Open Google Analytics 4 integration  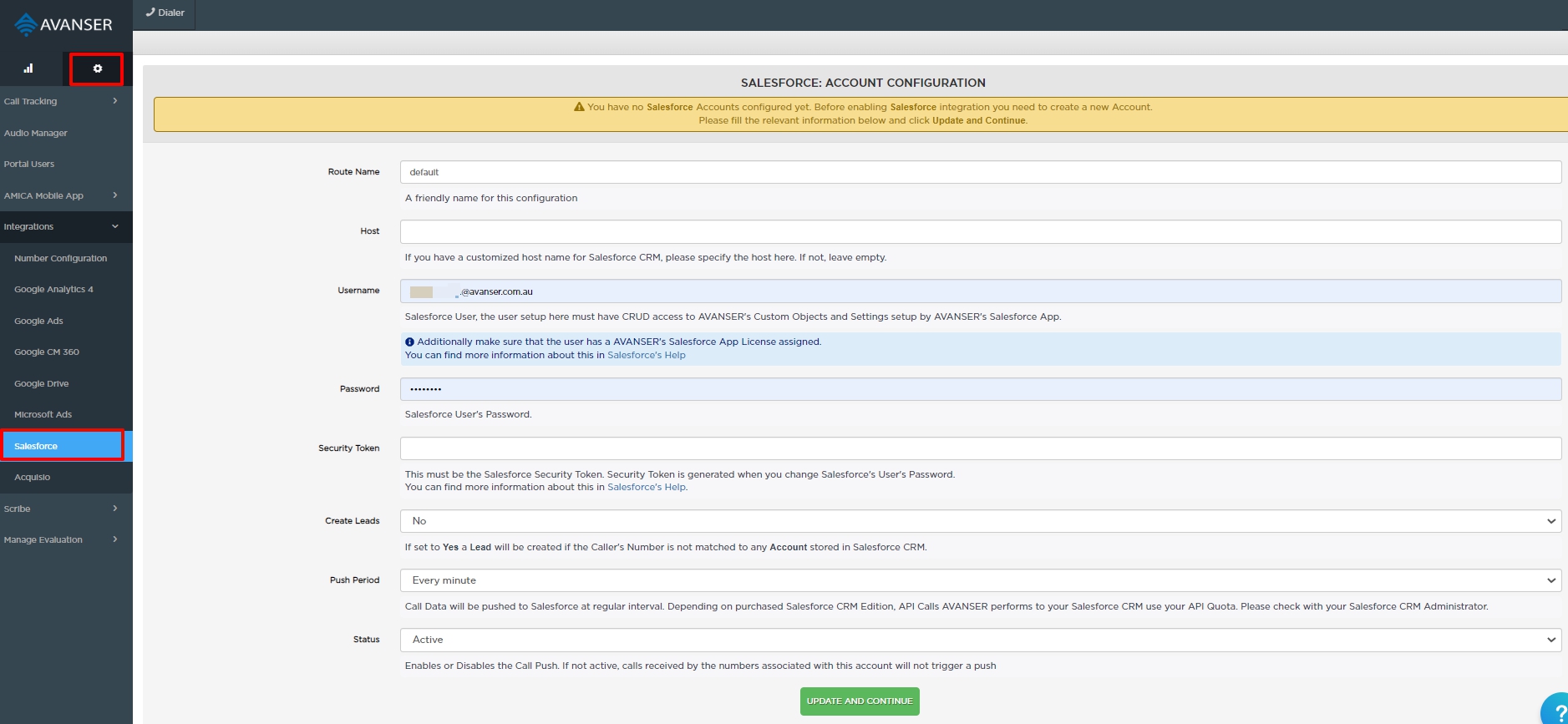tap(66, 289)
